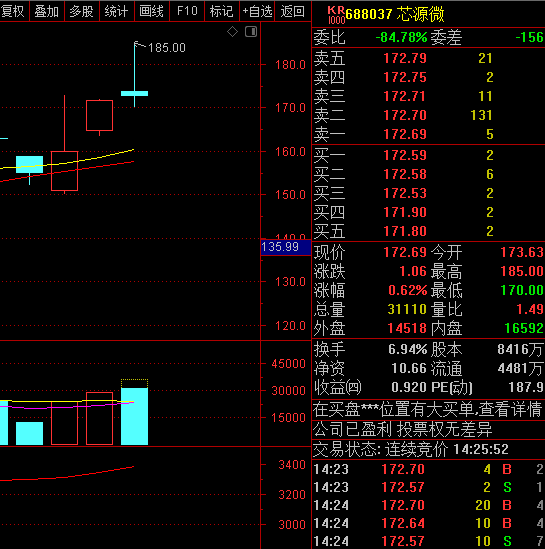
Task: Click the 交易状态 连续竞价 status line
Action: pyautogui.click(x=411, y=450)
